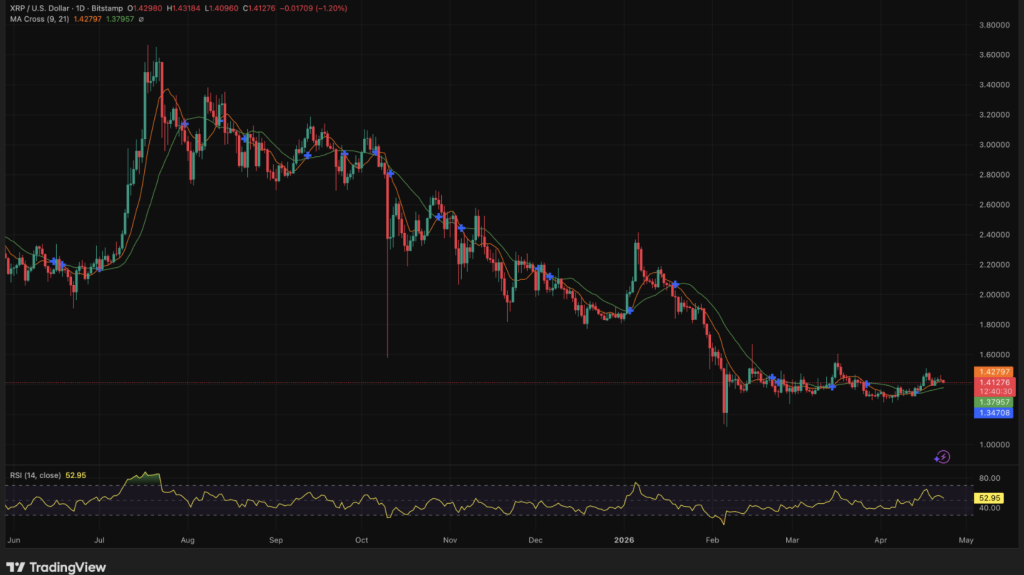Viewport: 1024px width, 575px height.
Task: Click the close value C1.41276 in header
Action: point(259,8)
